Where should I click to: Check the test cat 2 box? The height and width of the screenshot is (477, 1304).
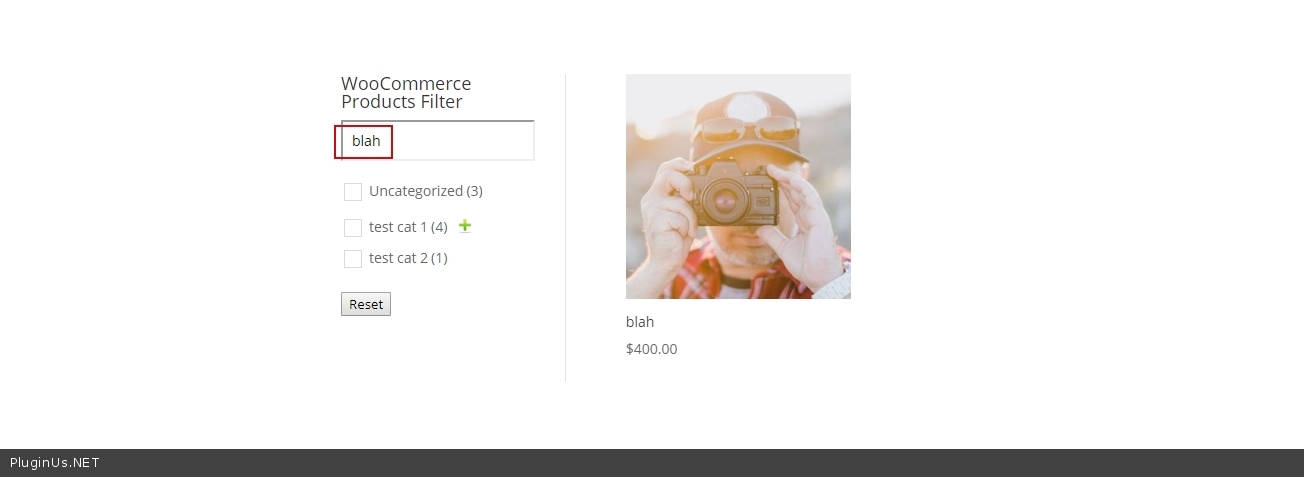353,259
